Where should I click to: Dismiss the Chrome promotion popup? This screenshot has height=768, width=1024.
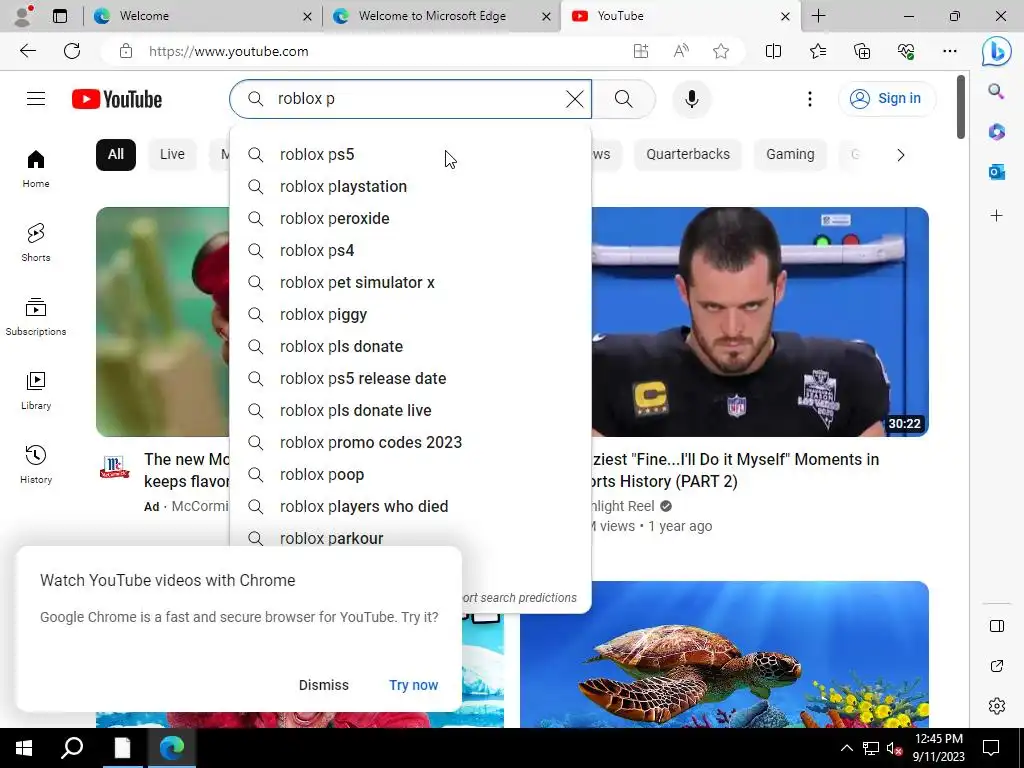coord(324,685)
